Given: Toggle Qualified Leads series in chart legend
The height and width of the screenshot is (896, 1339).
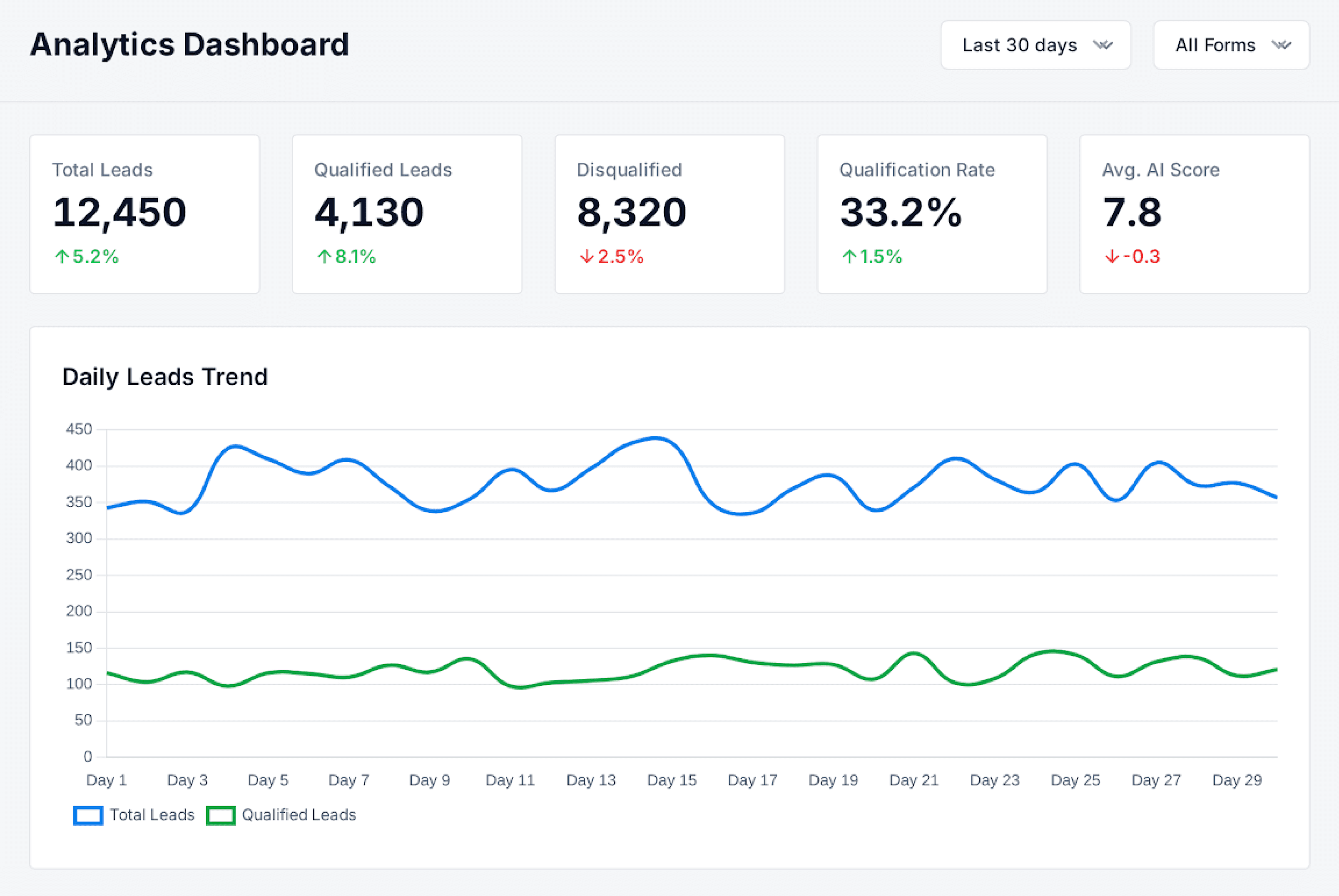Looking at the screenshot, I should pos(299,815).
